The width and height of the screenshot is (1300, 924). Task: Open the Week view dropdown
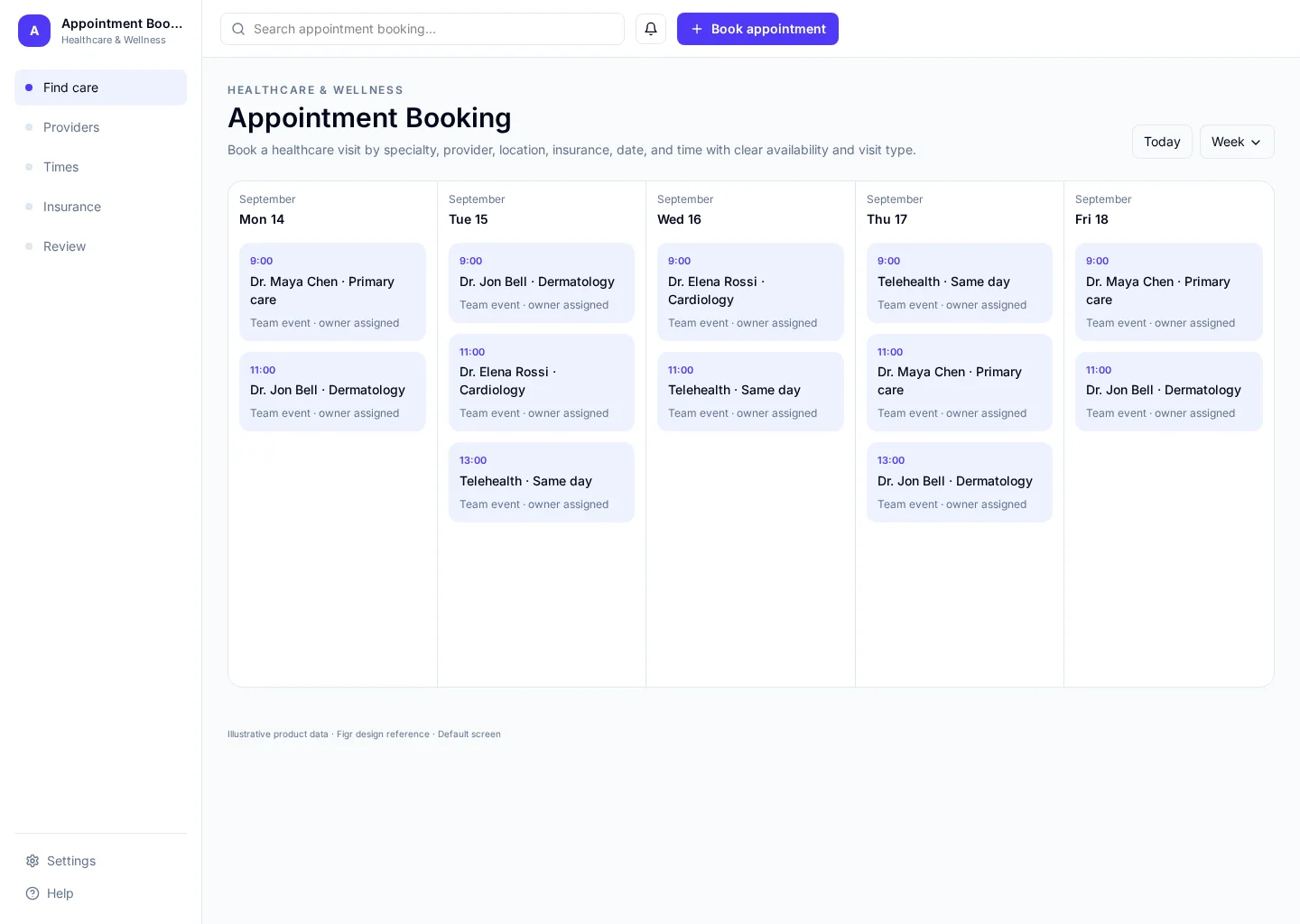click(x=1237, y=142)
